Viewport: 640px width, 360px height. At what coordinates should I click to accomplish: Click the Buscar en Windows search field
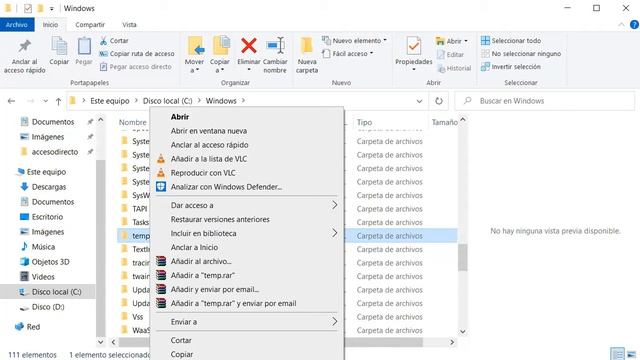545,101
